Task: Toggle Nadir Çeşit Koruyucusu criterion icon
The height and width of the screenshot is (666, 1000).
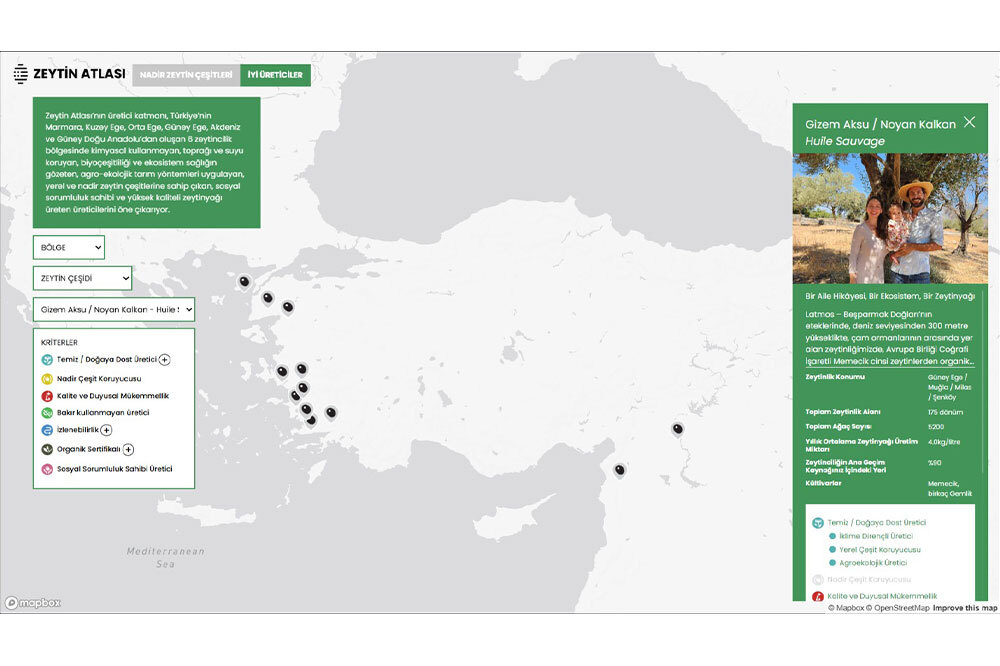Action: [47, 378]
